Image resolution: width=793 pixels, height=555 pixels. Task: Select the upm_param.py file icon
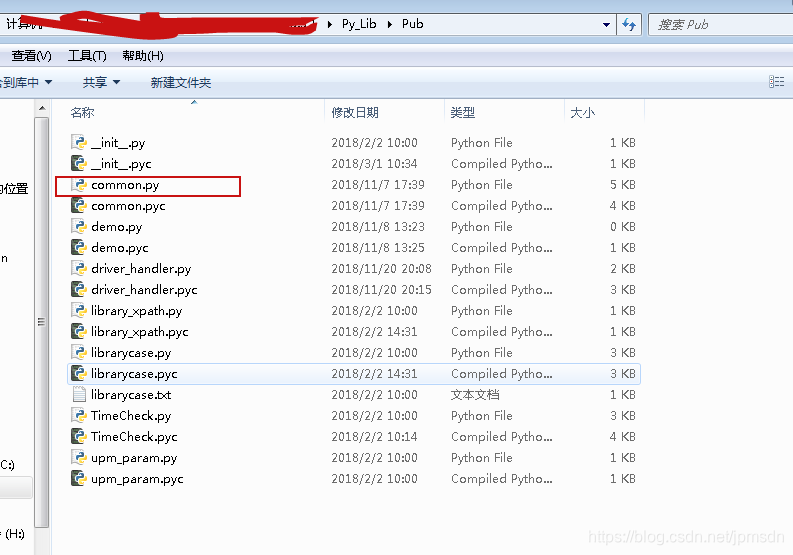[79, 457]
